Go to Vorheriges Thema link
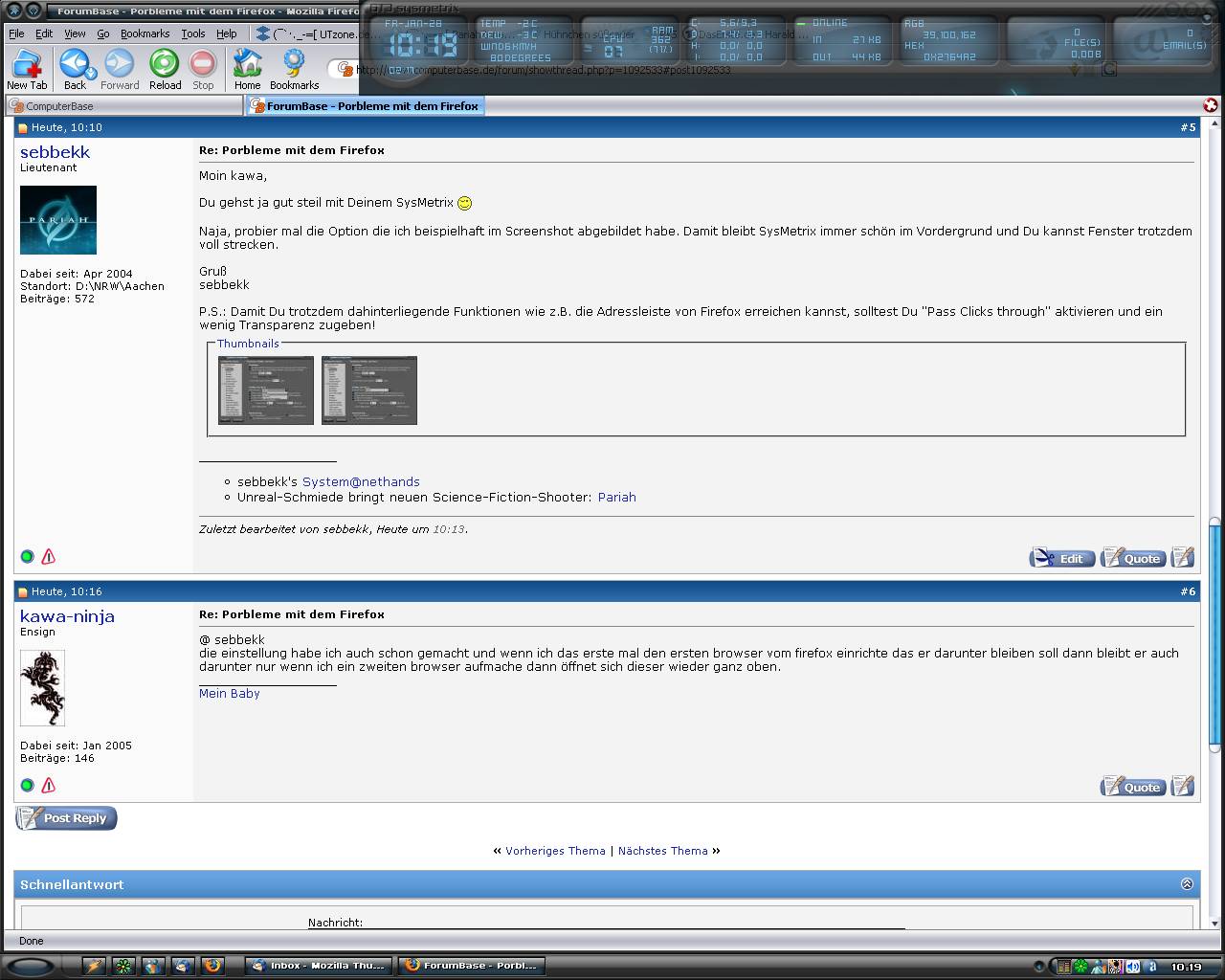The height and width of the screenshot is (980, 1225). (x=555, y=851)
